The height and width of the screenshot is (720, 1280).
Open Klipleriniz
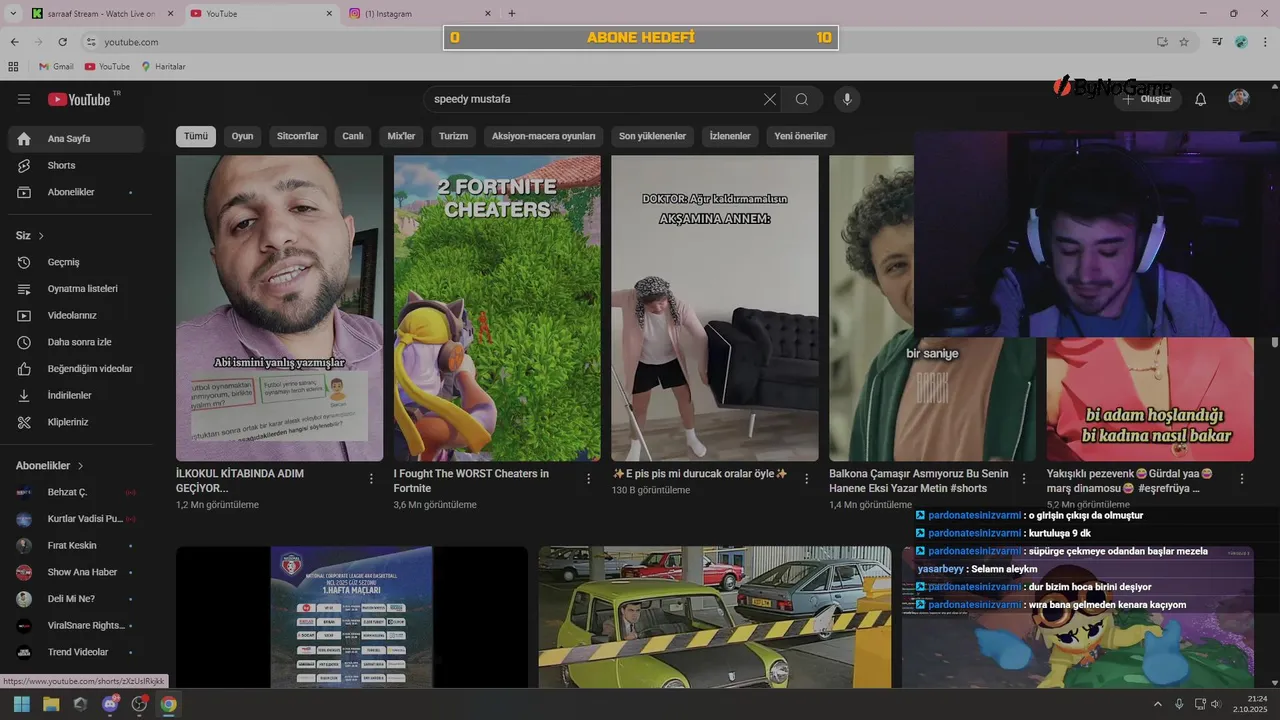tap(76, 422)
